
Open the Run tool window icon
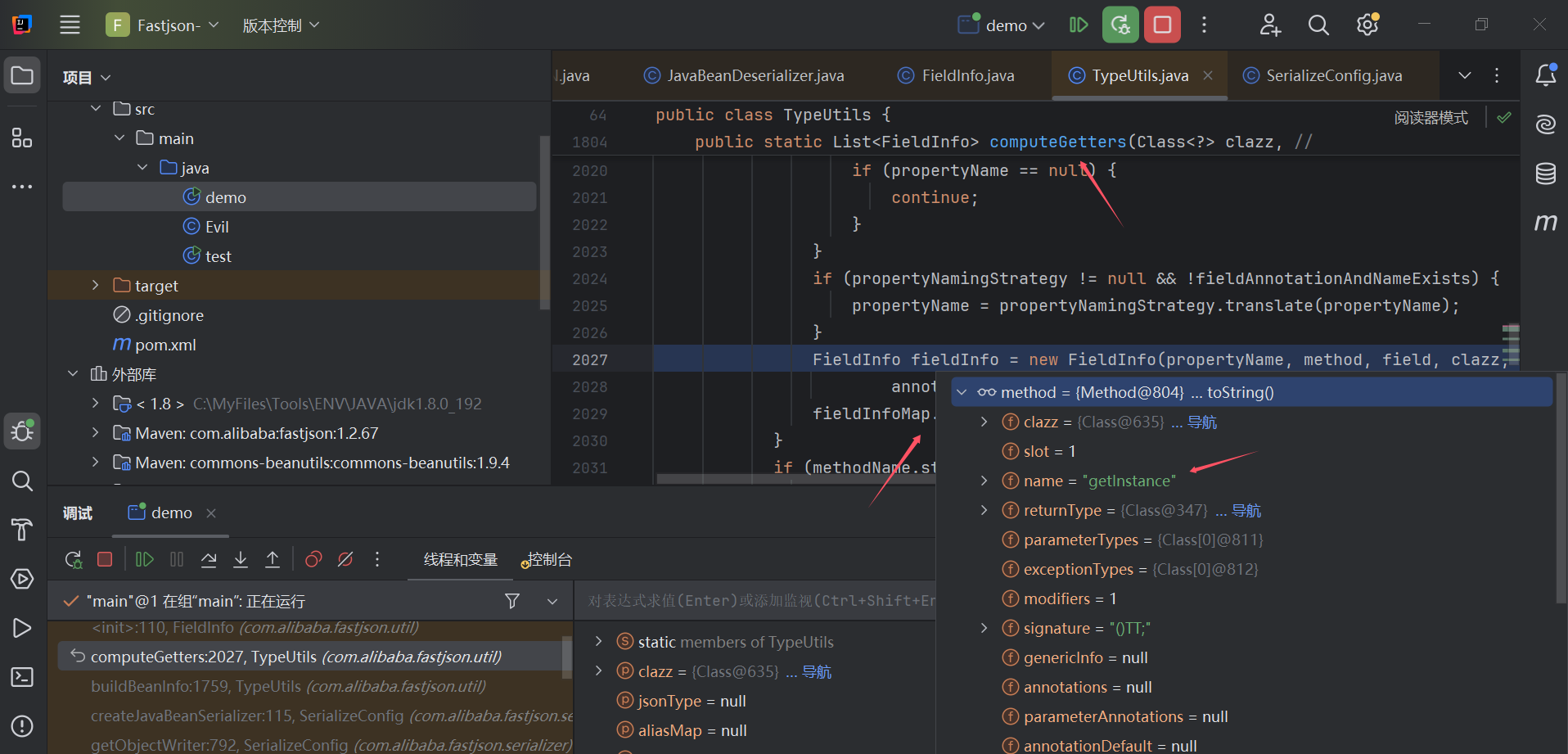22,628
